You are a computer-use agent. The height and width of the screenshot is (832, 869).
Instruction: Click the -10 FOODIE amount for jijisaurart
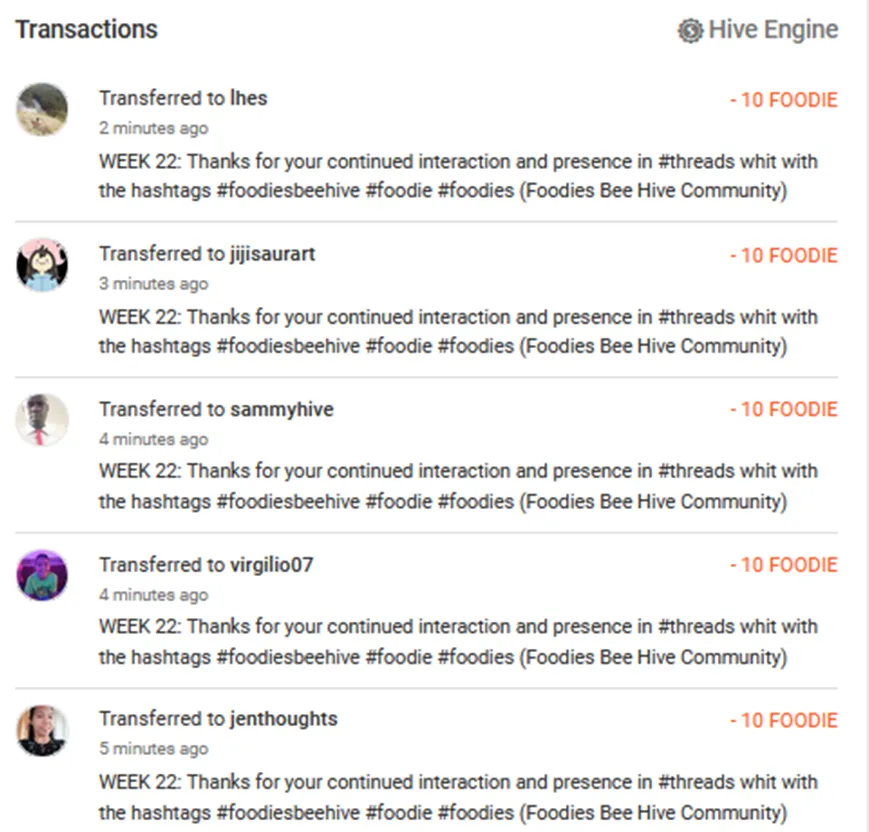coord(783,256)
